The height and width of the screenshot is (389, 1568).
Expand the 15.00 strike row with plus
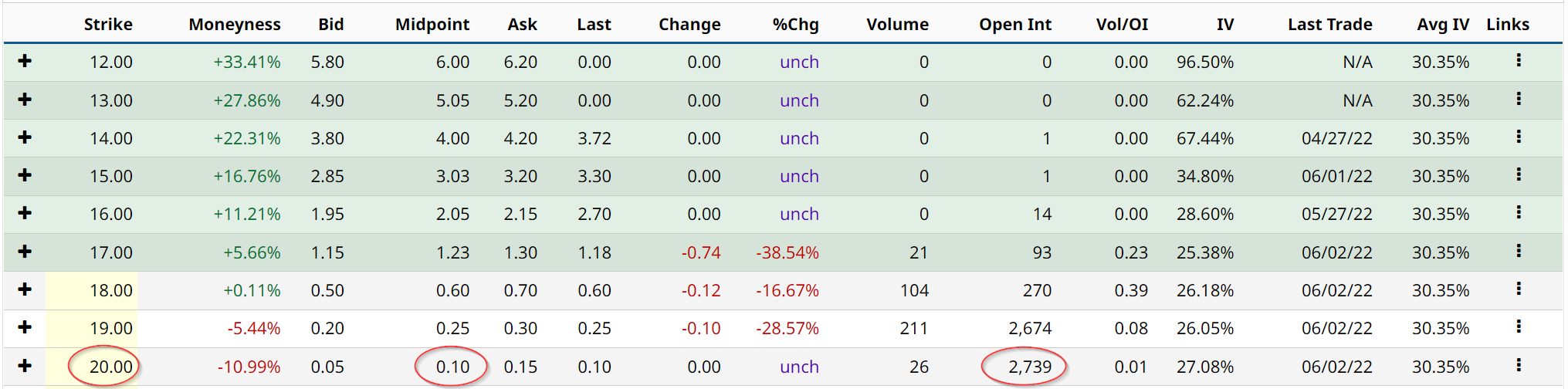tap(25, 175)
